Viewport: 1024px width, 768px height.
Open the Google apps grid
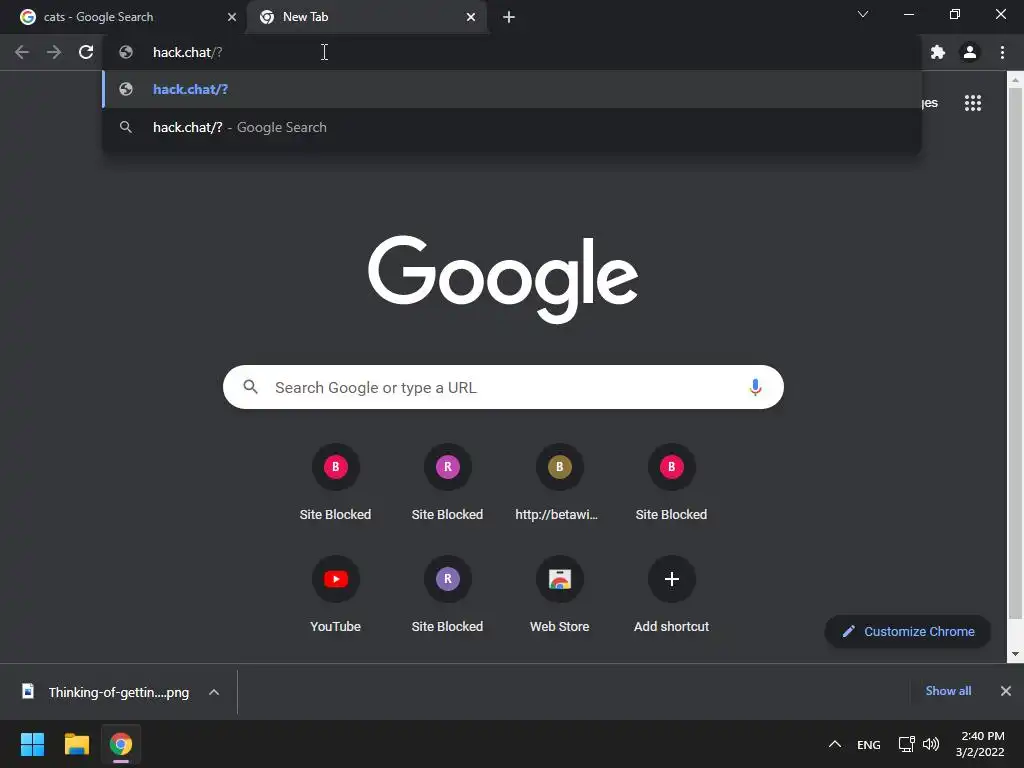(973, 103)
